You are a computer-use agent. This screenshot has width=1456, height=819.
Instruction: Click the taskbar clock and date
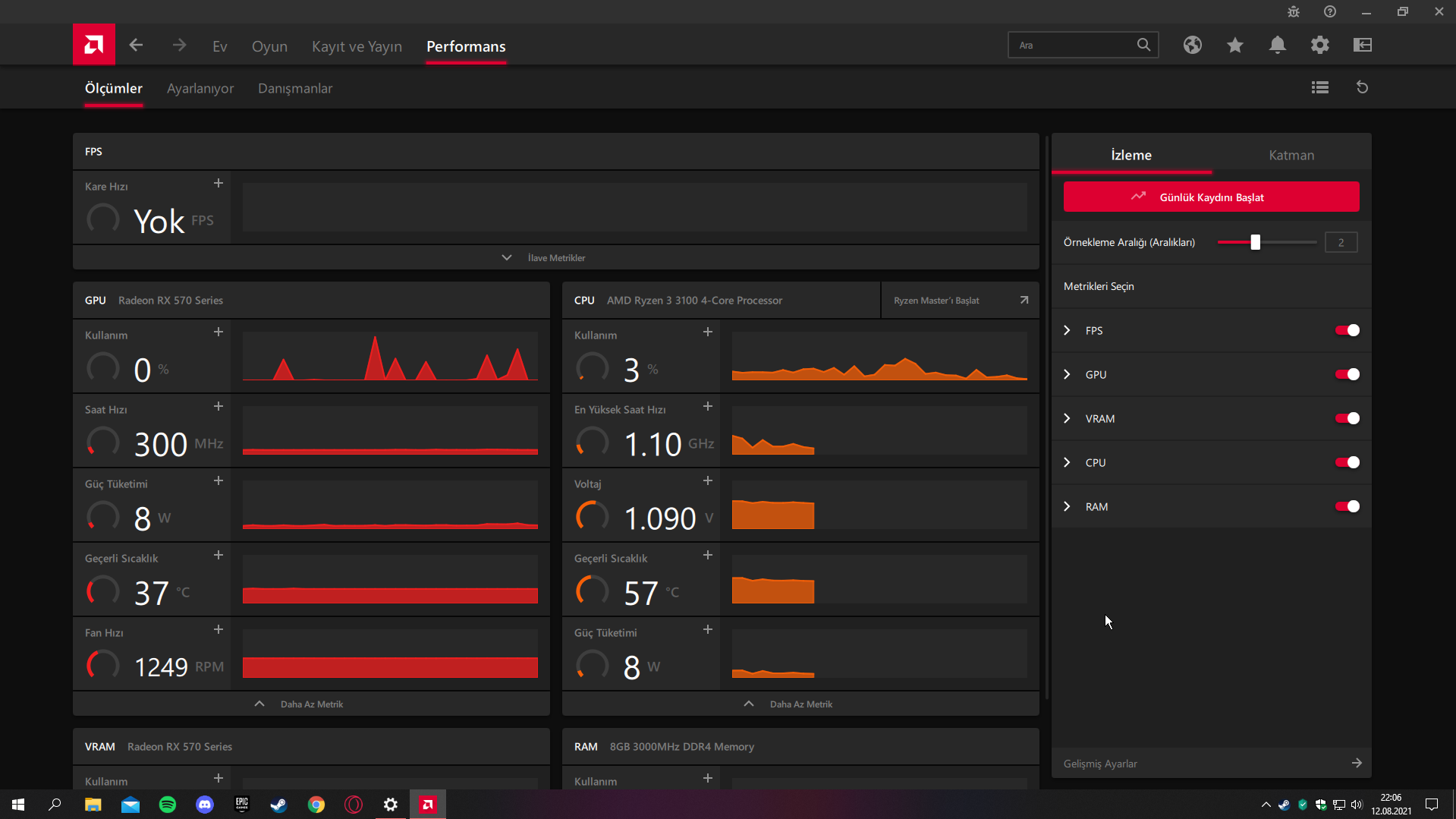pyautogui.click(x=1391, y=805)
